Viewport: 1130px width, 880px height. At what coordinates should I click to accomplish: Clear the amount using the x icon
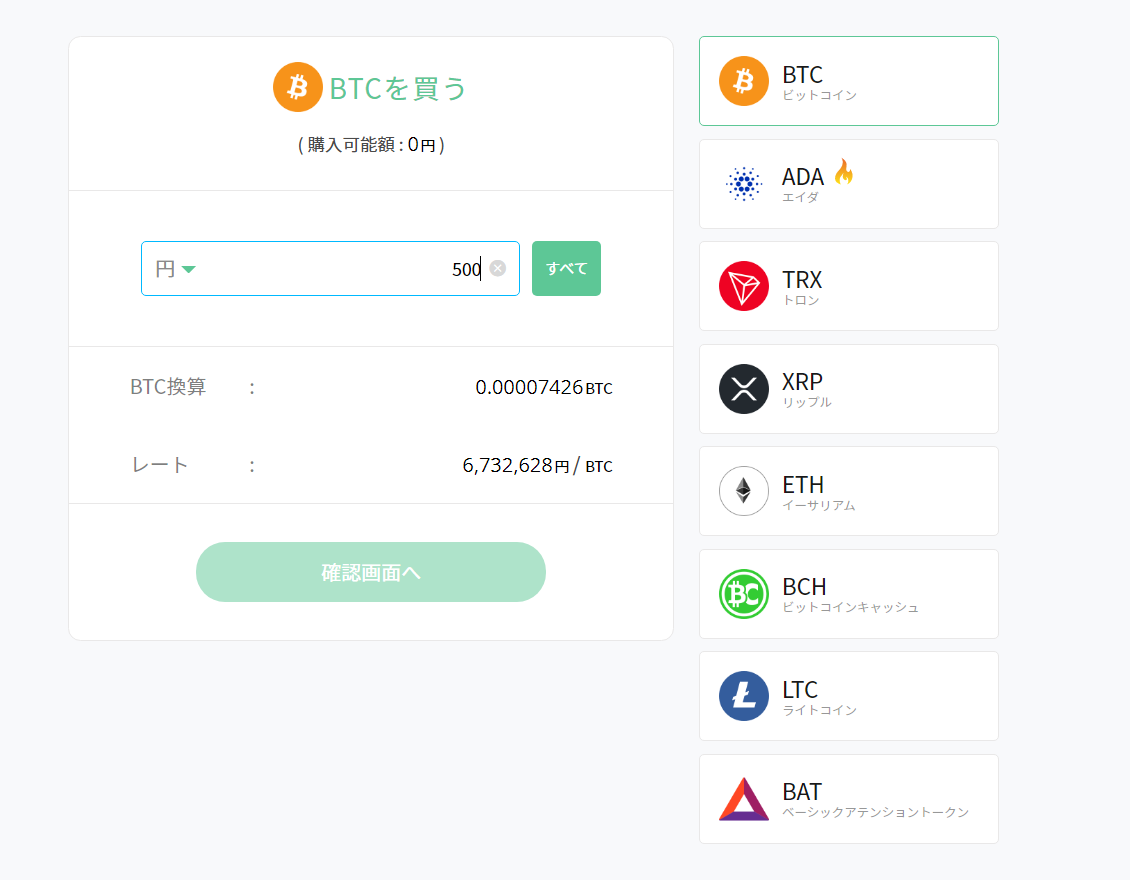click(498, 268)
